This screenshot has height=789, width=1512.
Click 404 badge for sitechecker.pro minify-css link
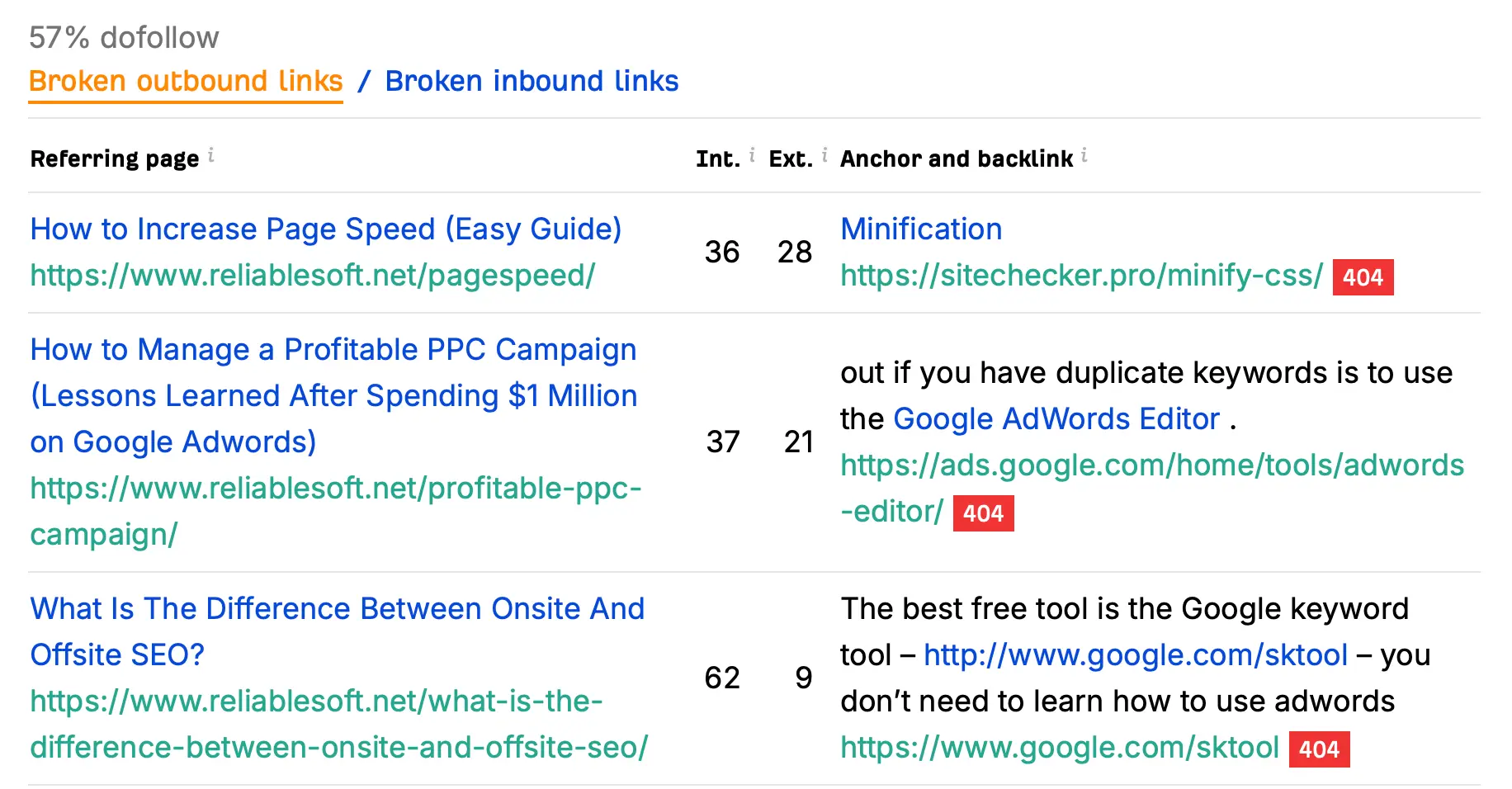[x=1363, y=277]
